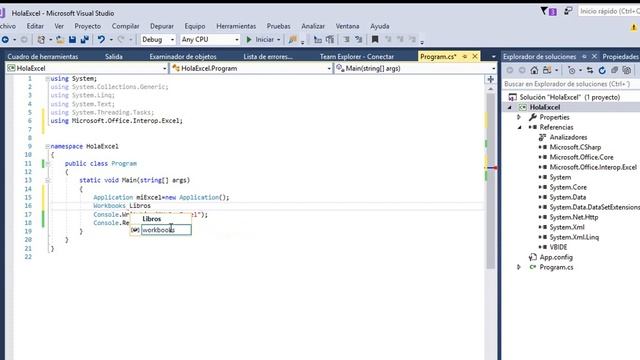Click the open file folder icon
The height and width of the screenshot is (360, 640).
(x=60, y=40)
